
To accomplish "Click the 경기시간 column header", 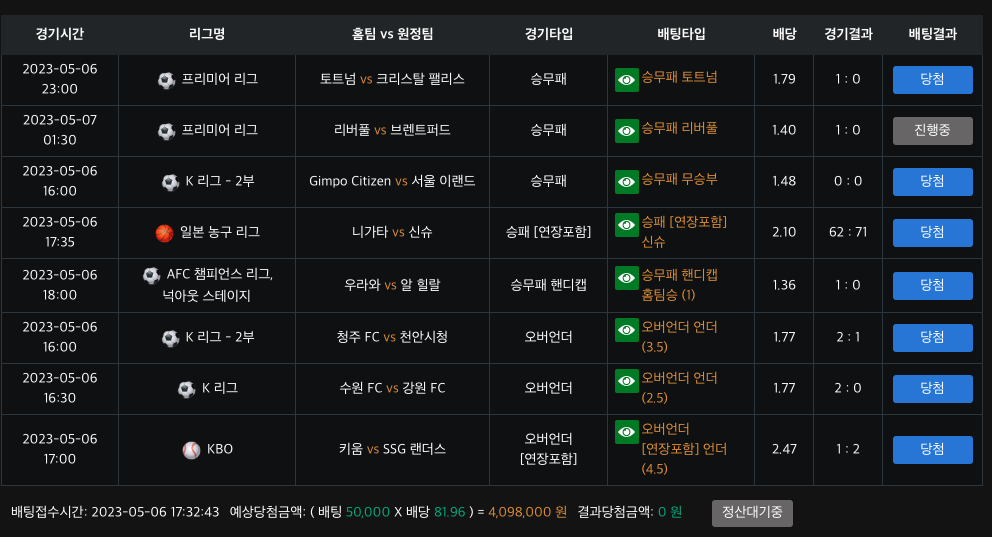I will (x=60, y=34).
